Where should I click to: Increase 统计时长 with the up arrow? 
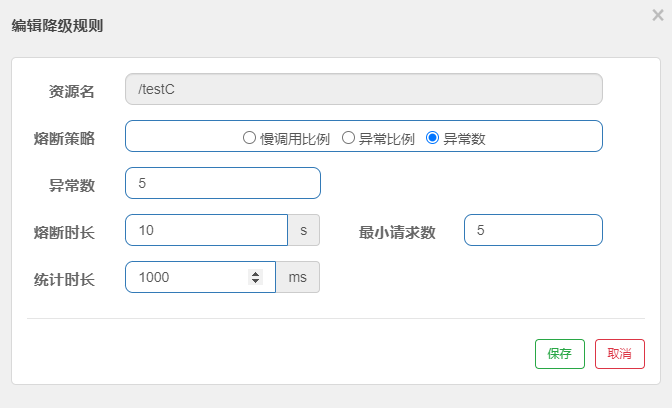tap(256, 273)
